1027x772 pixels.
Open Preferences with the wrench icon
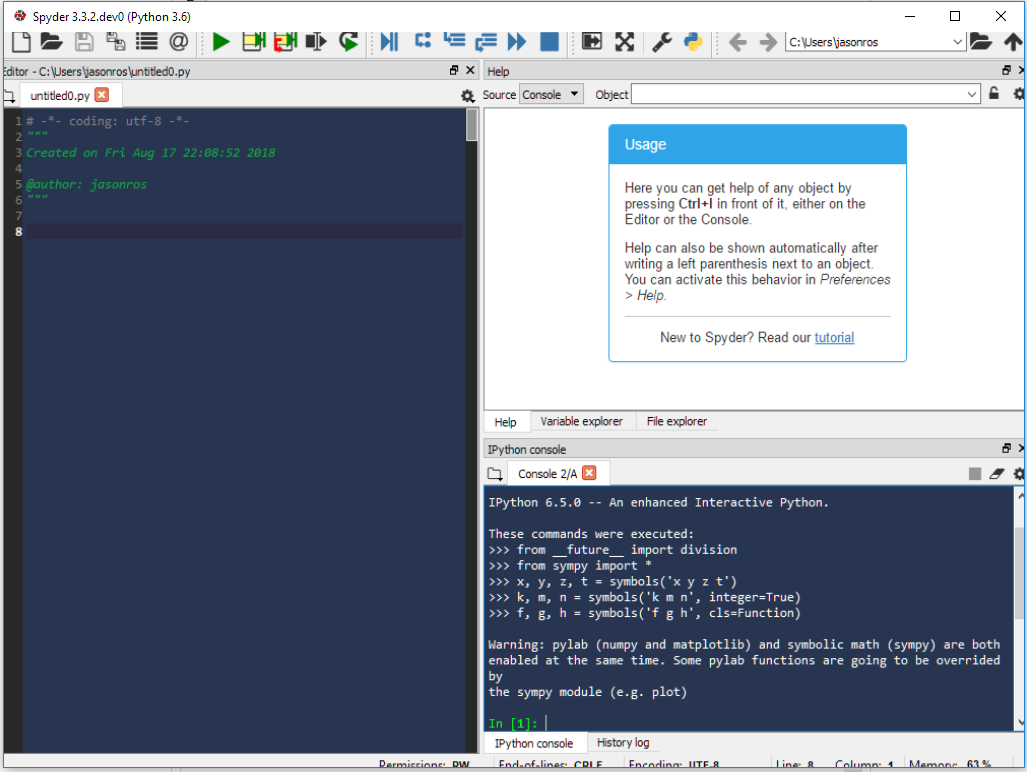point(662,42)
